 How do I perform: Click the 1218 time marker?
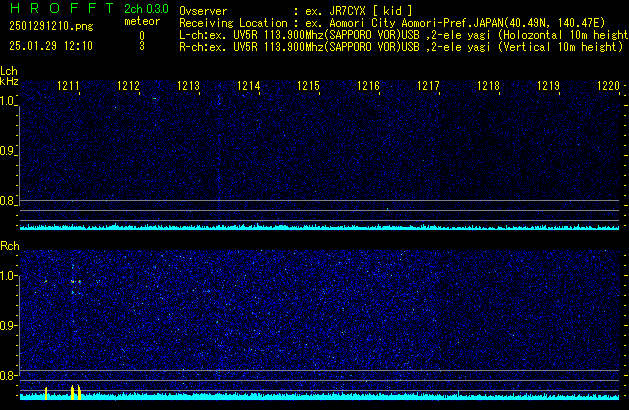(488, 86)
